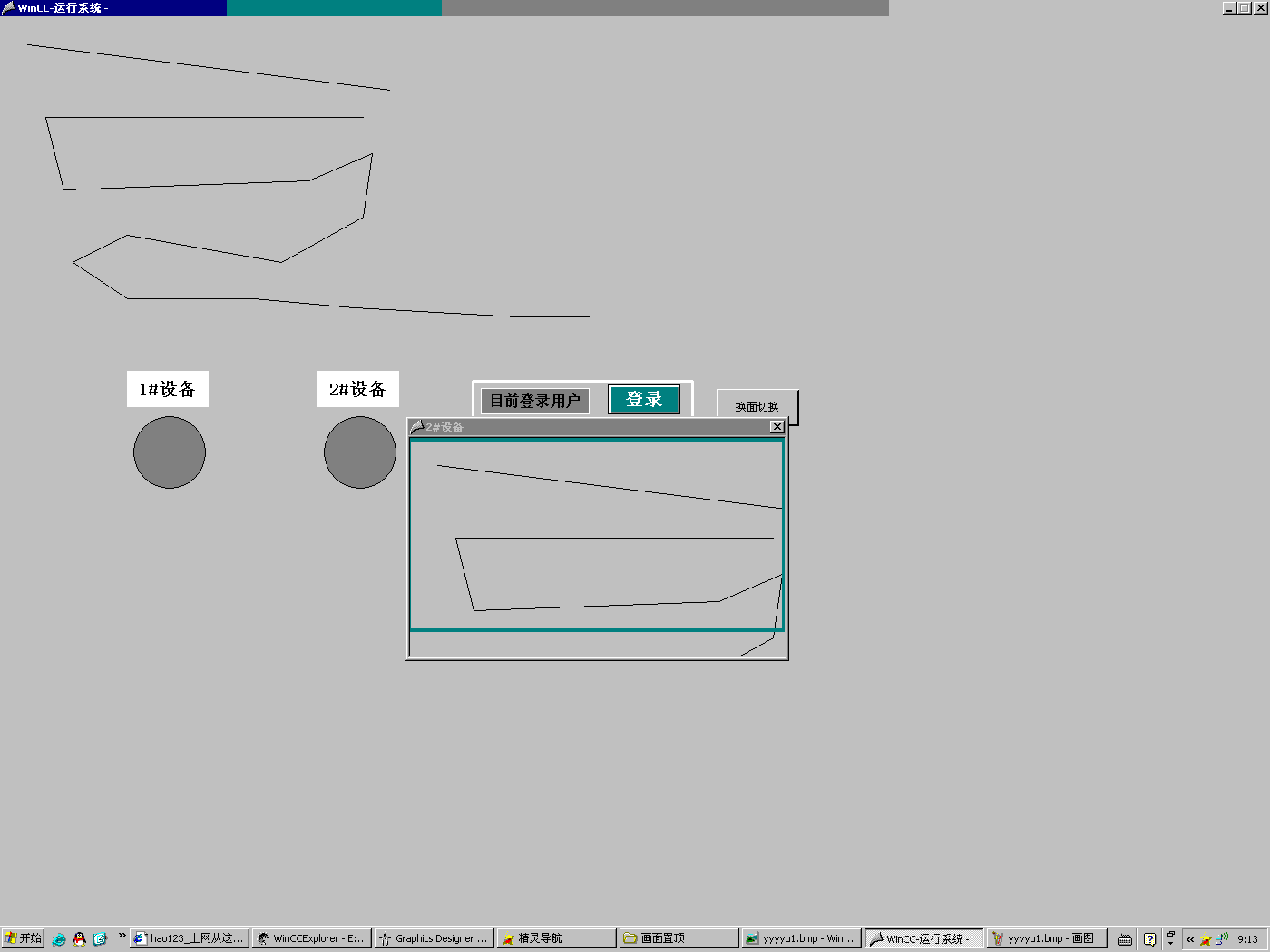Switch to 画面置顶 folder taskbar item
Viewport: 1270px width, 952px height.
[679, 938]
